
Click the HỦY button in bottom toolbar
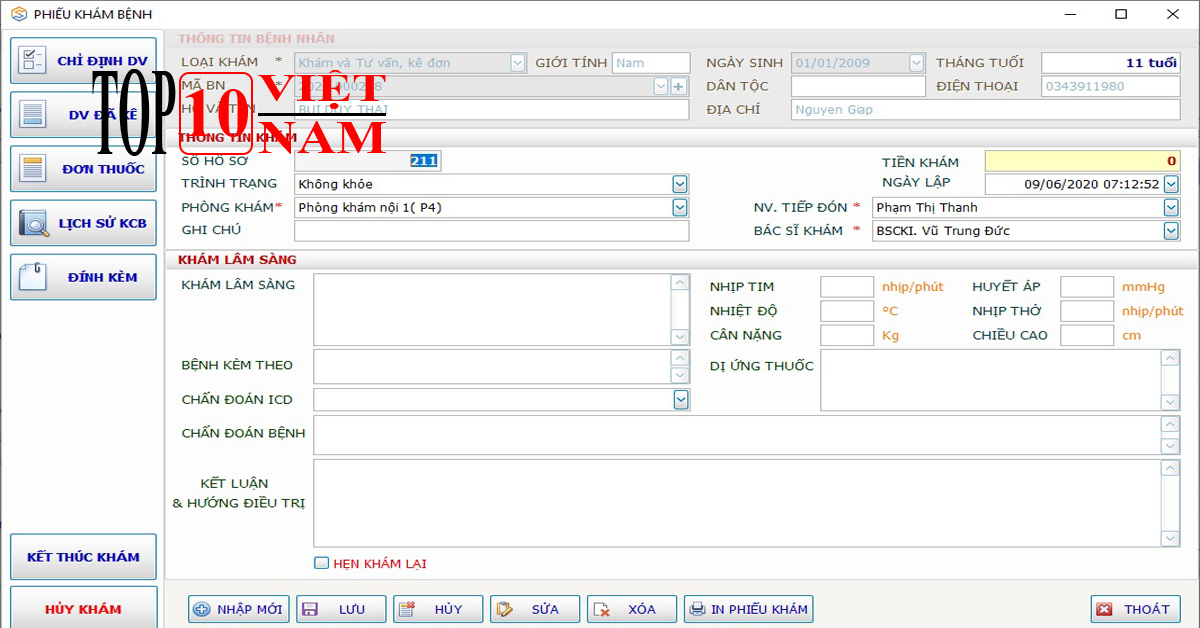438,609
